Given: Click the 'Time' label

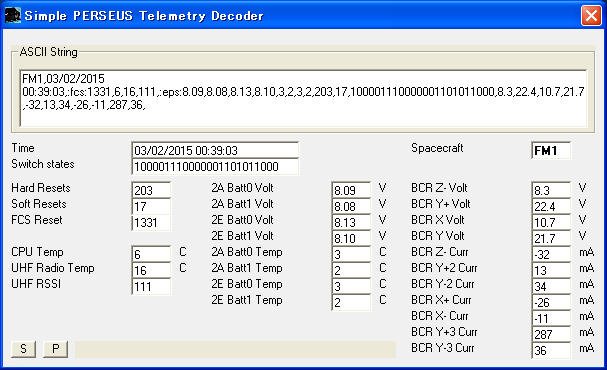Looking at the screenshot, I should 23,148.
